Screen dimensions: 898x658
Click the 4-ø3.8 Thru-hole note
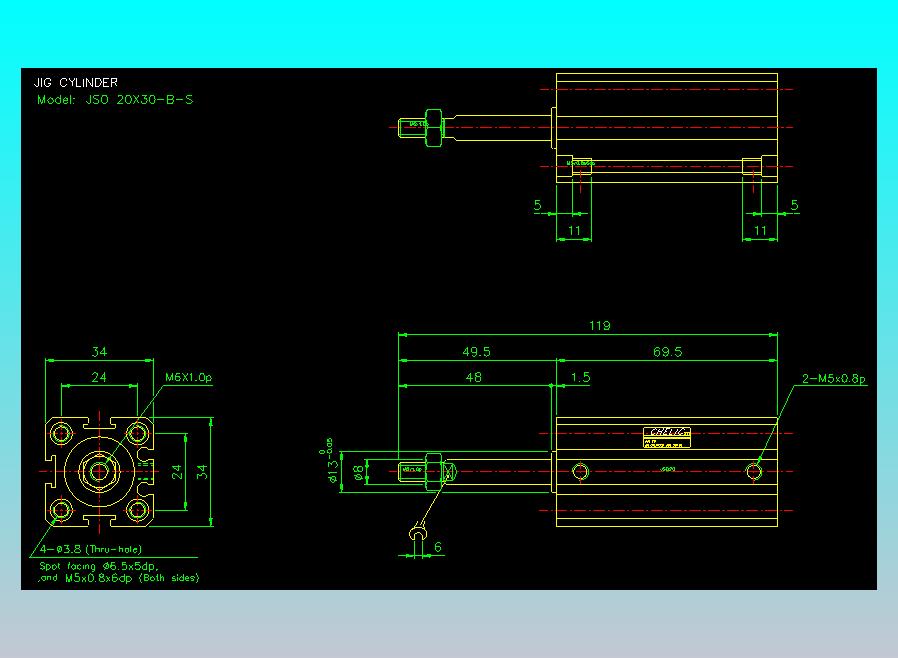pos(90,549)
